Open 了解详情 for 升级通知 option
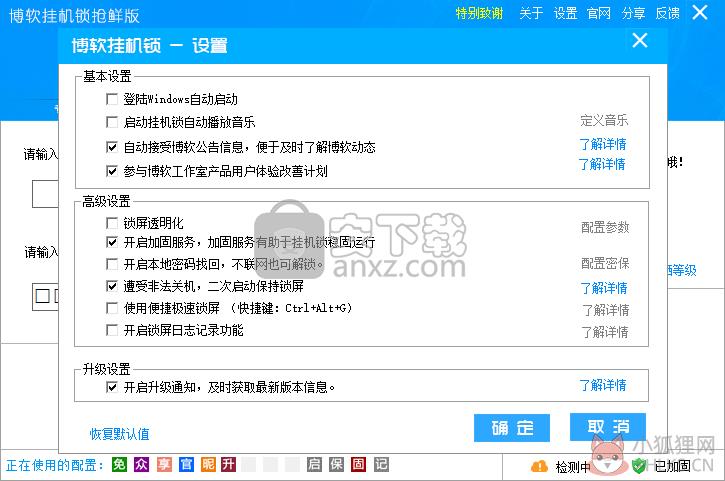Screen dimensions: 725x481 tap(603, 385)
